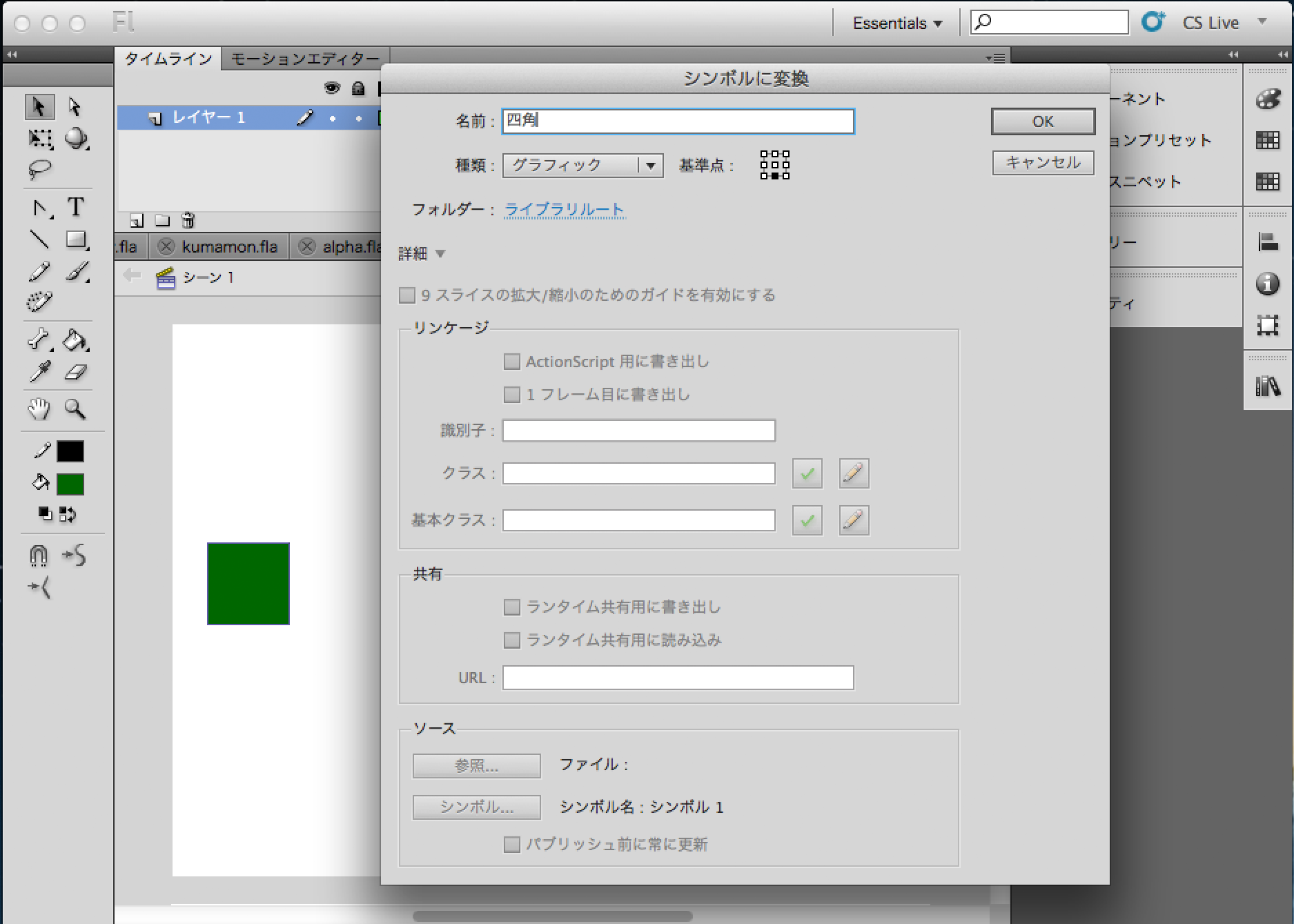Select the Lasso tool

coord(39,169)
